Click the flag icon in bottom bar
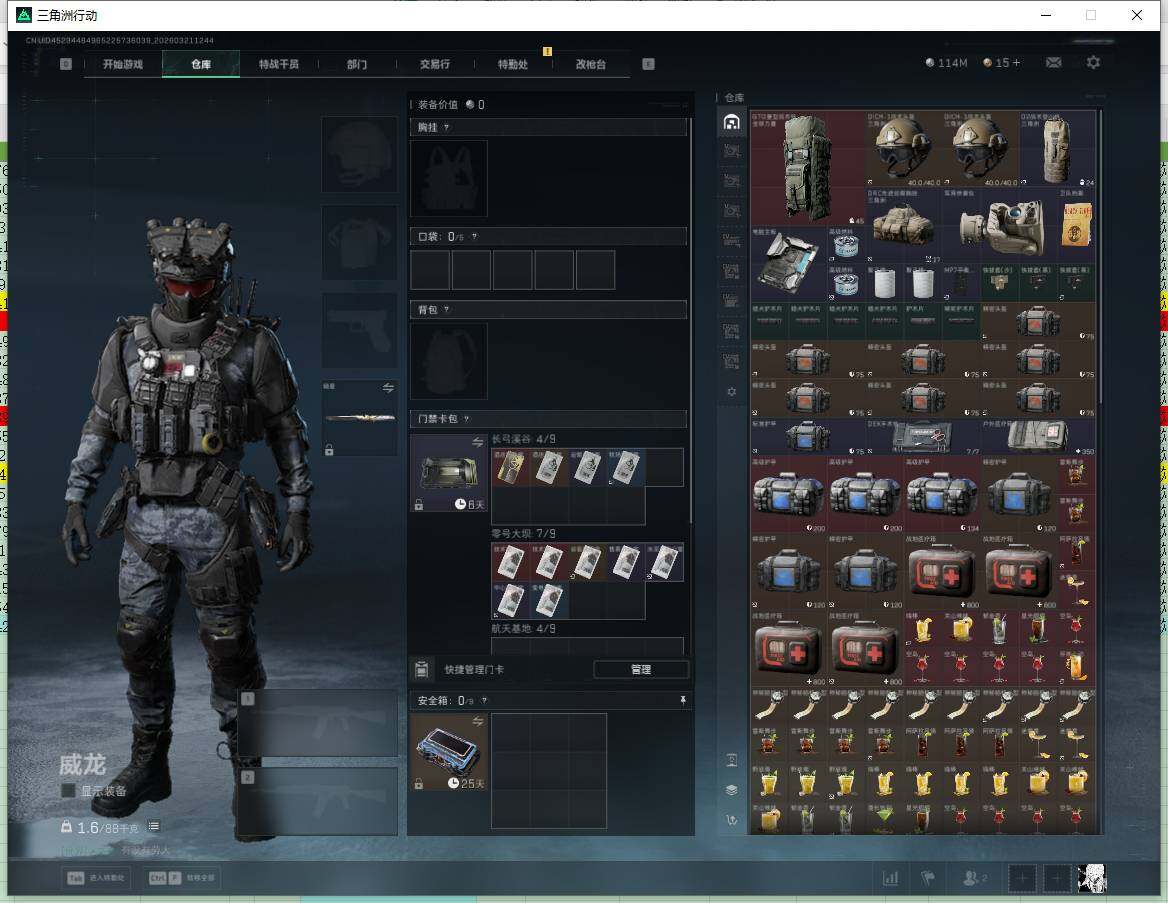 (928, 878)
